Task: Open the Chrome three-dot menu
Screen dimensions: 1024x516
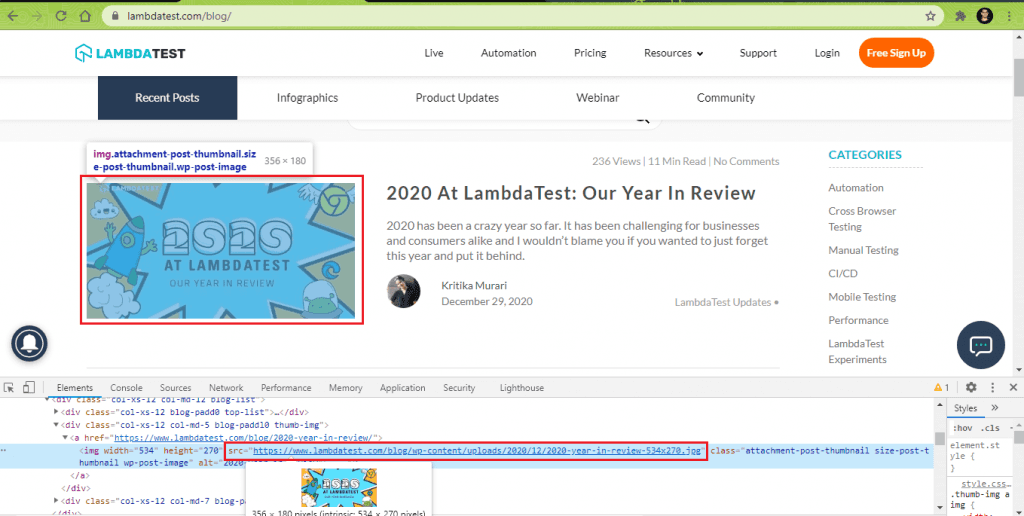Action: coord(1010,16)
